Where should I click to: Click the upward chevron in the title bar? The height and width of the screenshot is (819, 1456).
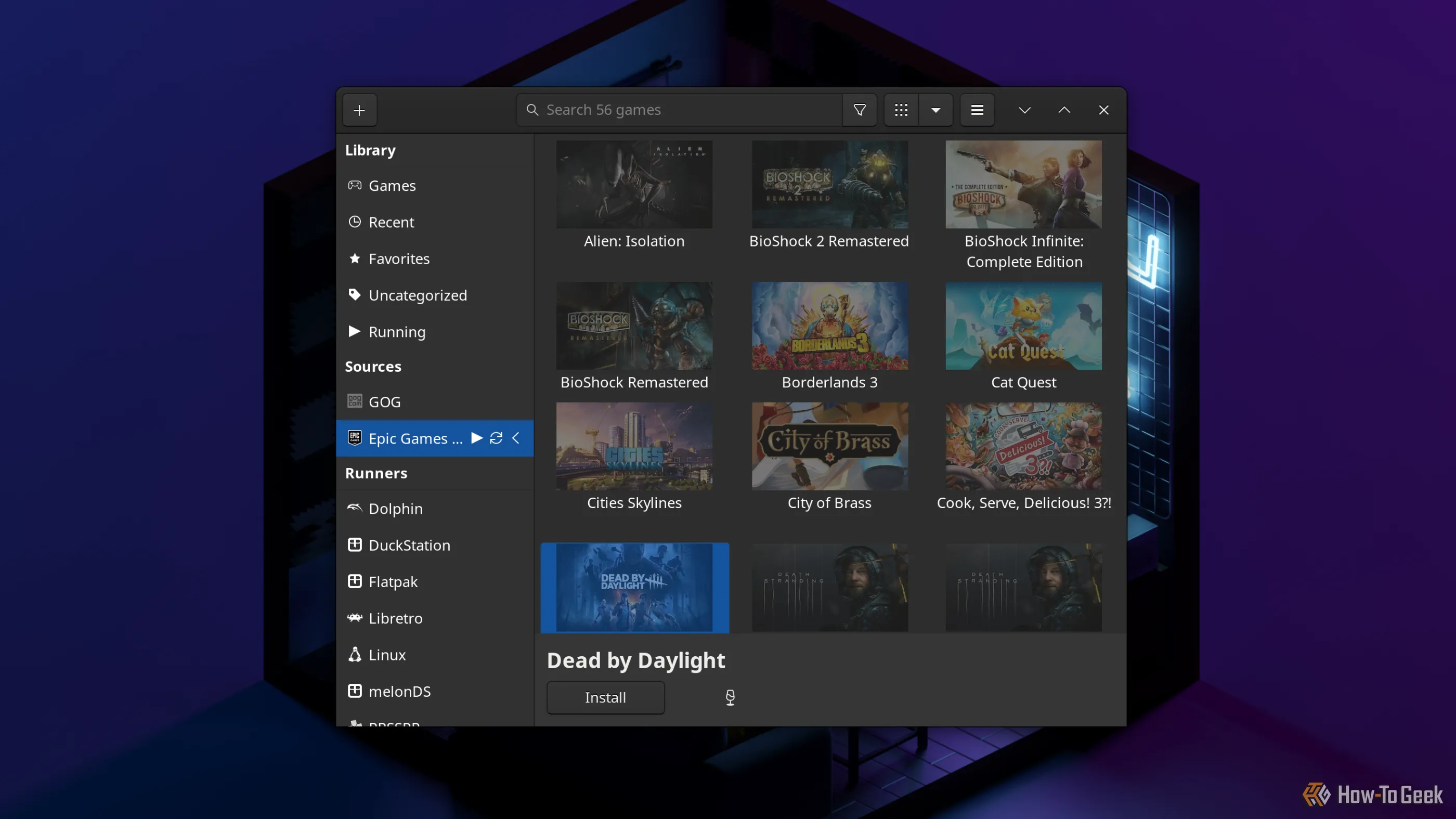(x=1064, y=110)
